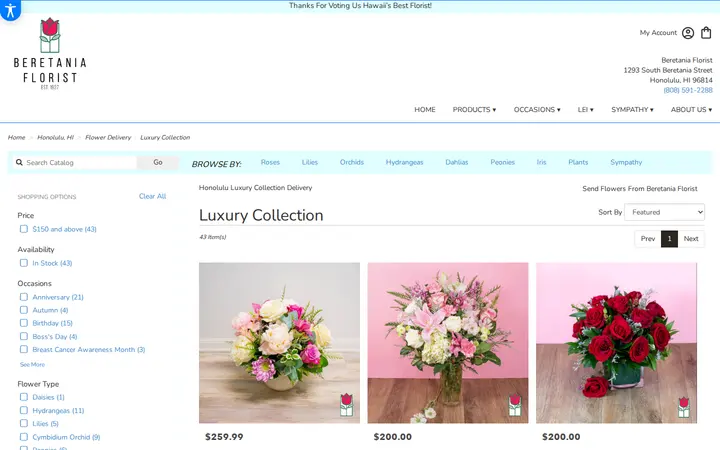The height and width of the screenshot is (450, 720).
Task: Check the Lilies flower type checkbox
Action: [x=24, y=423]
